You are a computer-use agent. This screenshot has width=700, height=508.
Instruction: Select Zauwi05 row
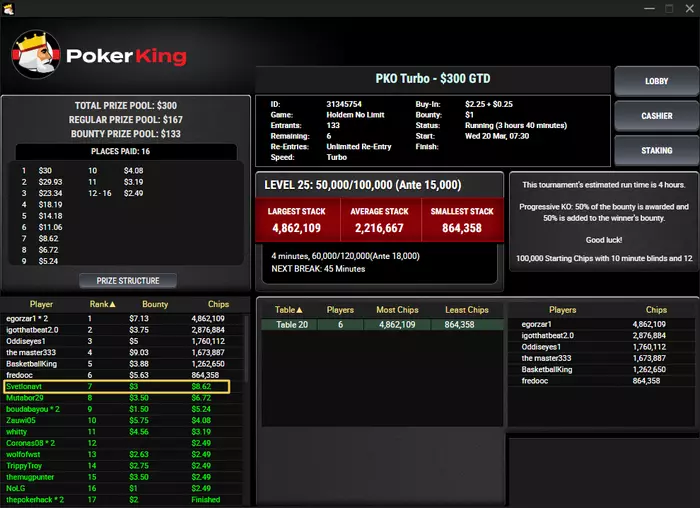point(123,421)
